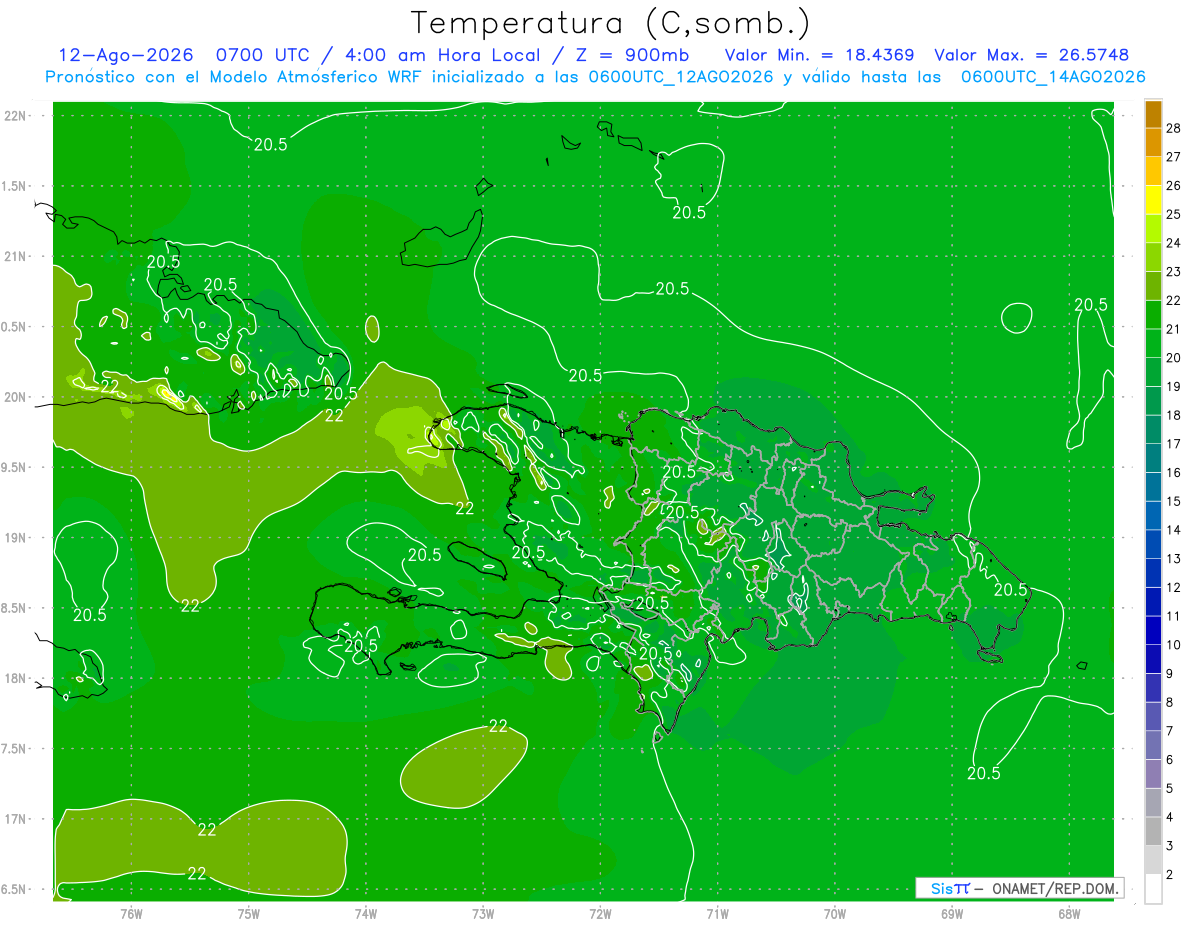1200x927 pixels.
Task: Click the 71W longitude axis label
Action: (x=717, y=914)
